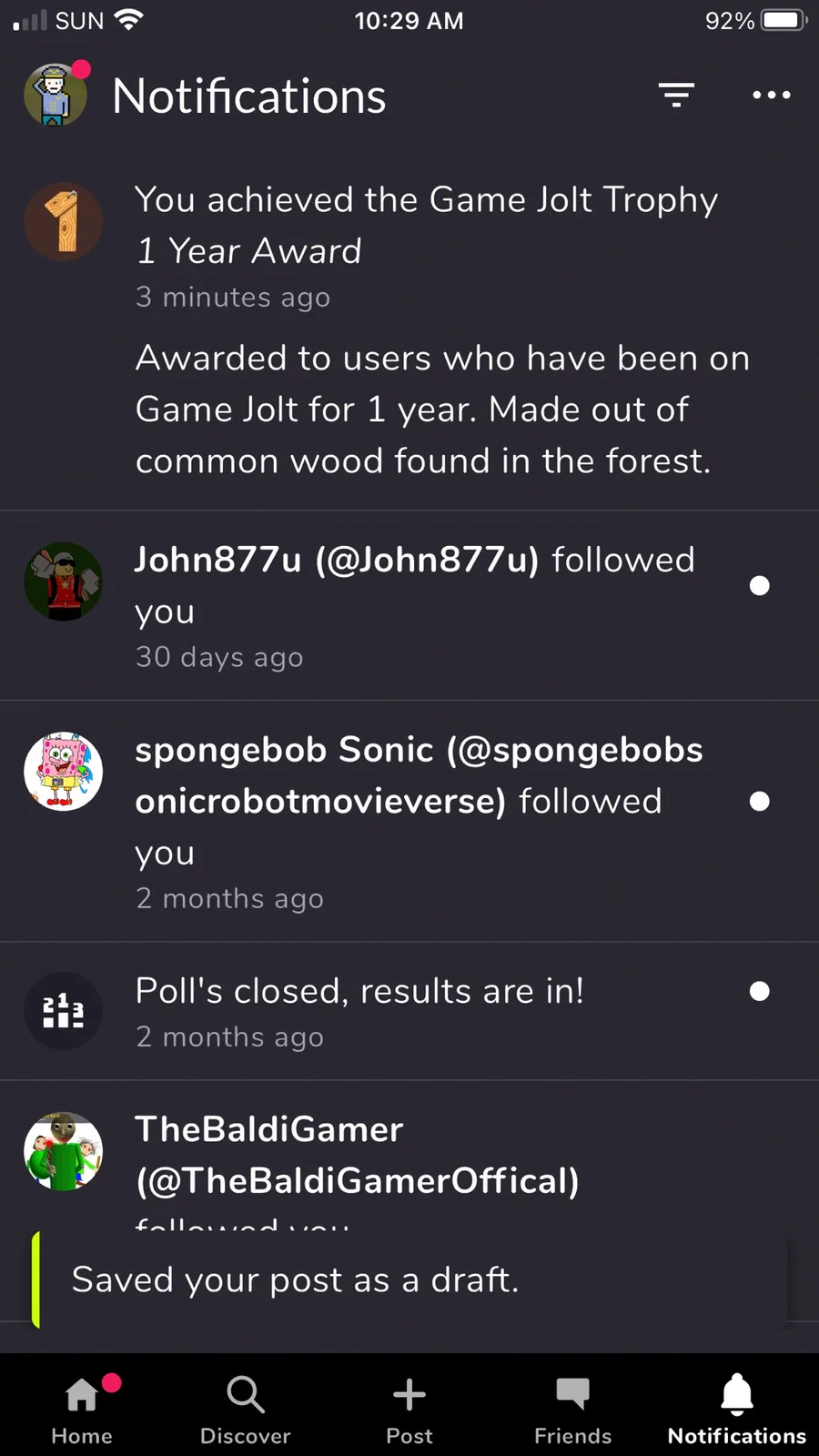Screen dimensions: 819x1456
Task: Select the Notifications bell tab
Action: pyautogui.click(x=737, y=1407)
